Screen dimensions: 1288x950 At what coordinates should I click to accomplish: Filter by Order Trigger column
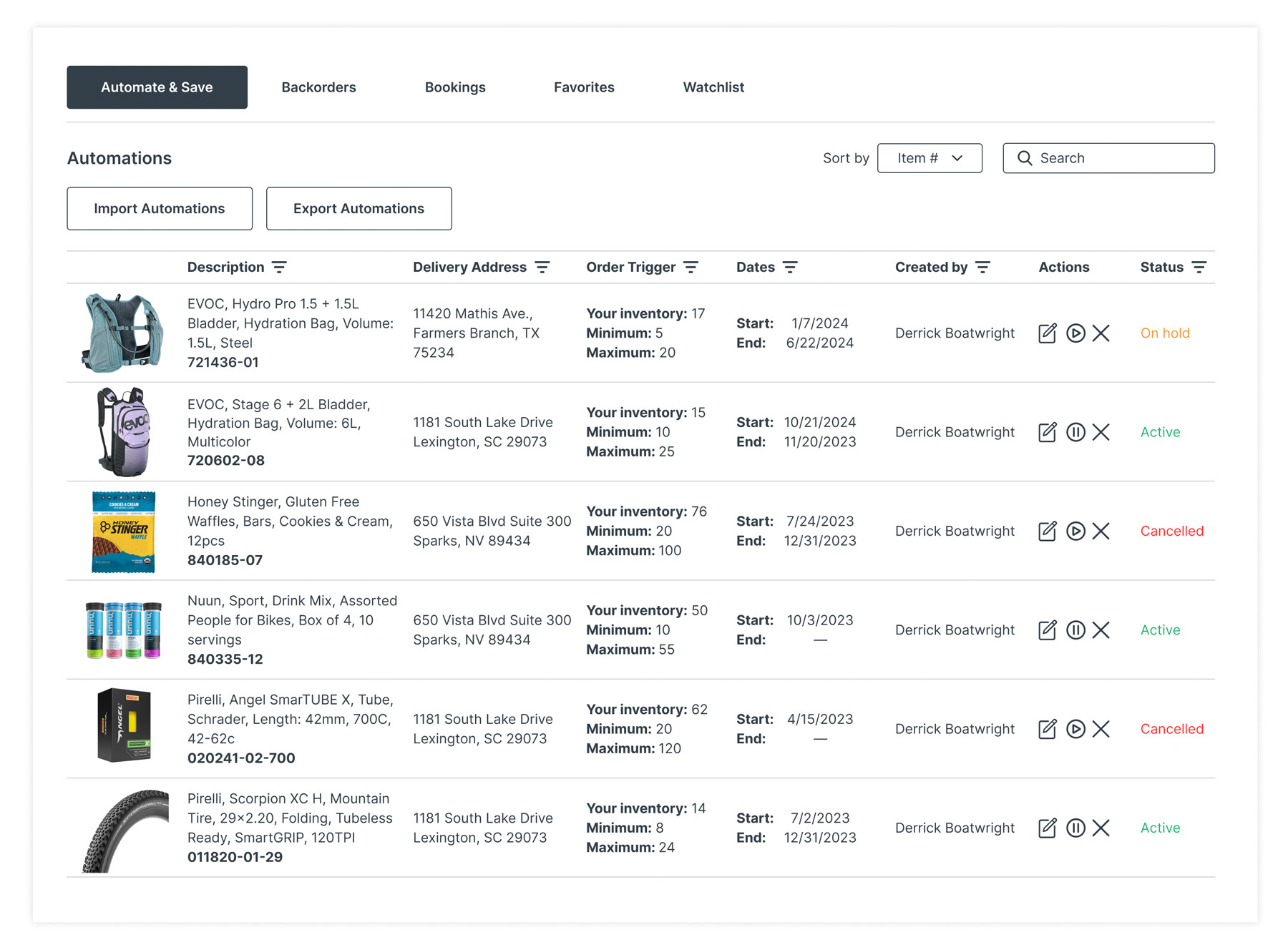(x=691, y=268)
